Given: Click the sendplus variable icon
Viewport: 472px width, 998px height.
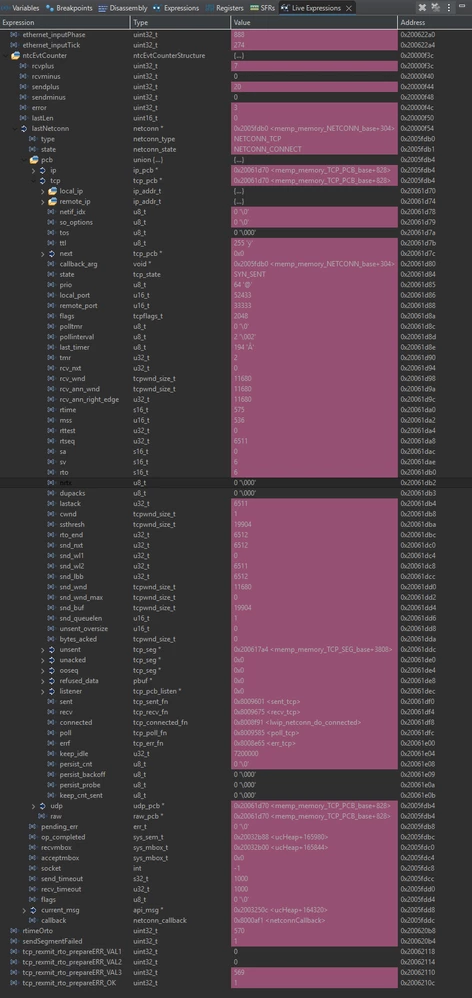Looking at the screenshot, I should pyautogui.click(x=24, y=87).
